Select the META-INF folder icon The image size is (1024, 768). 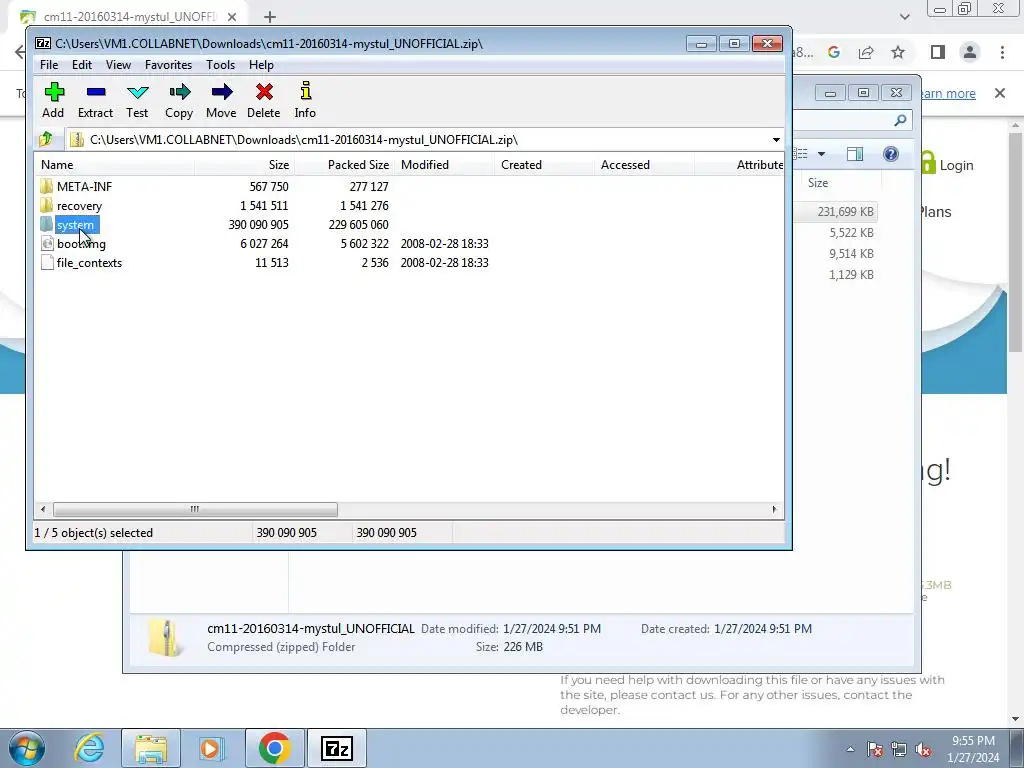click(x=46, y=186)
